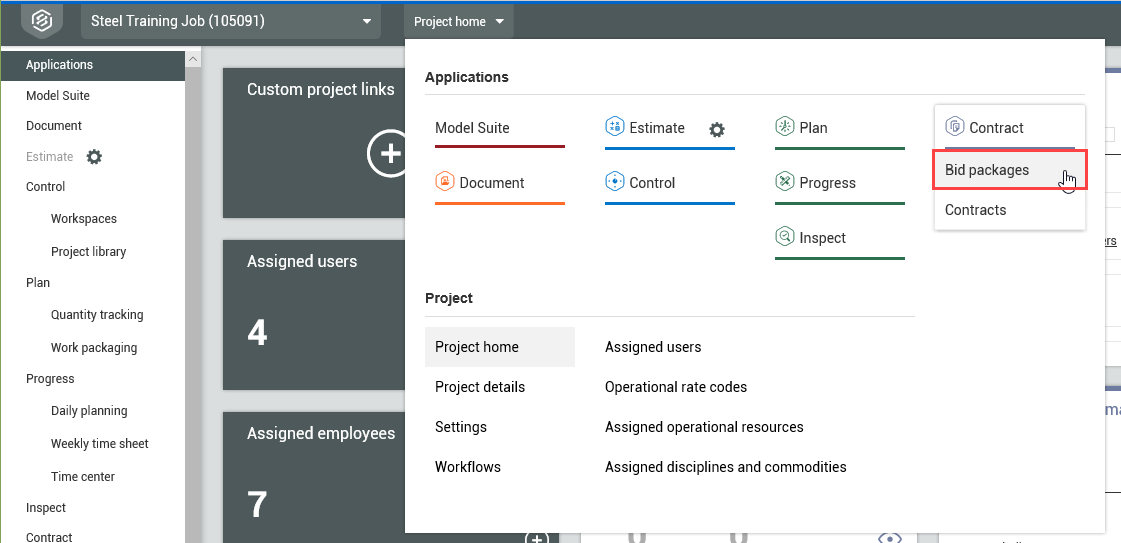Viewport: 1121px width, 543px height.
Task: Expand the Steel Training Job project dropdown
Action: coord(367,21)
